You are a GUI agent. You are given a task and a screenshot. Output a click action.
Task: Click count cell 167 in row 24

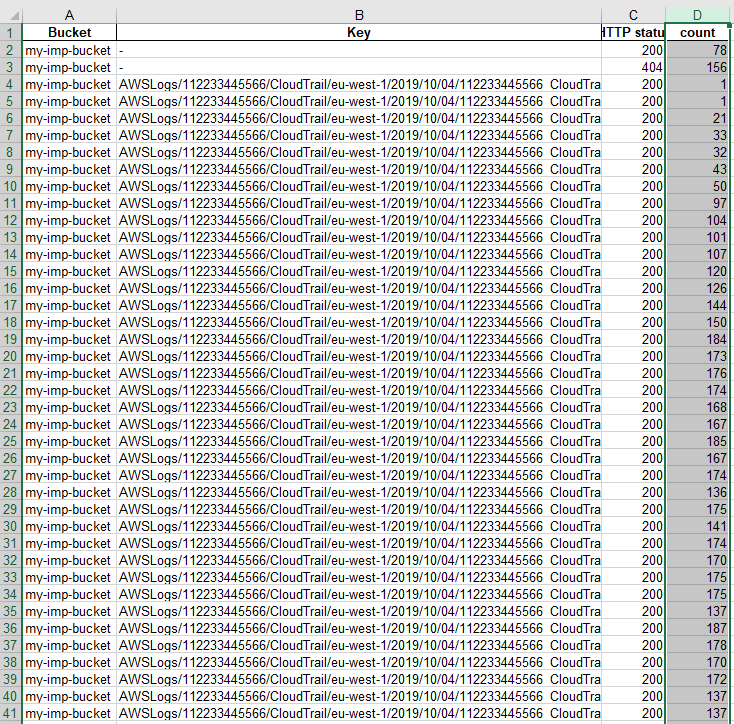pos(697,424)
